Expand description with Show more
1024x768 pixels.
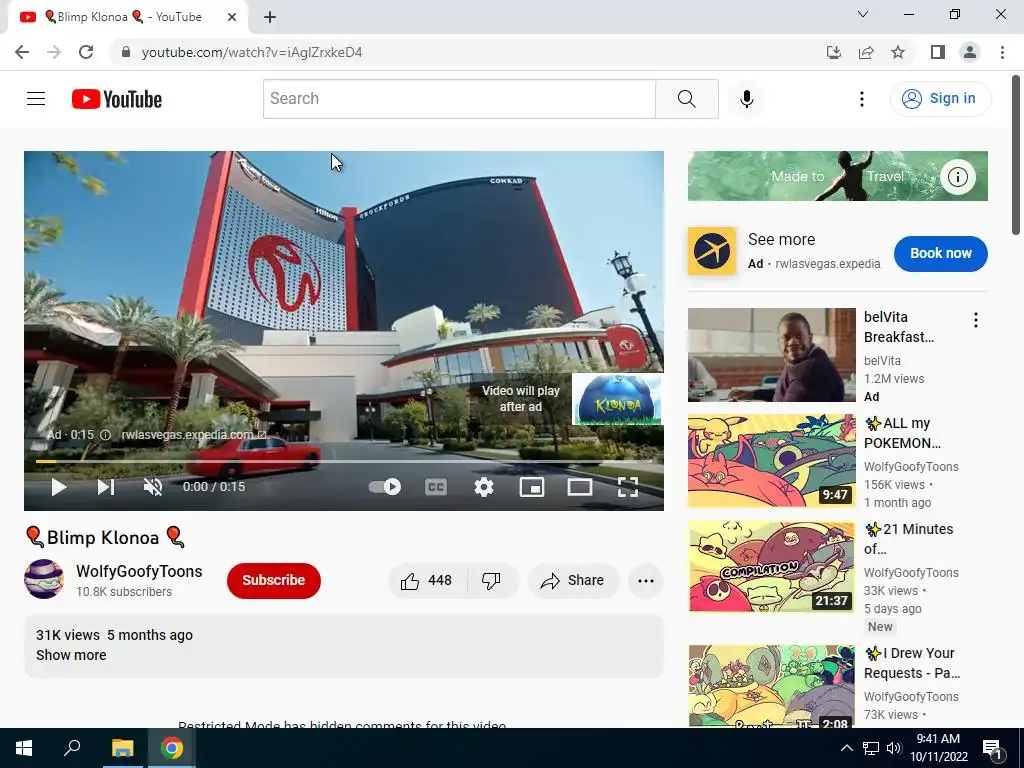[x=71, y=655]
